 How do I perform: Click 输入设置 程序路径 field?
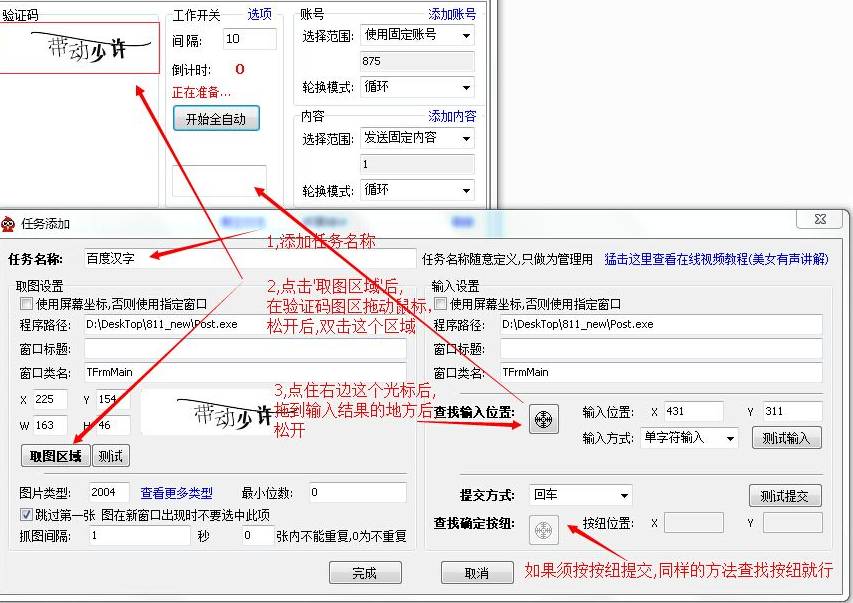pyautogui.click(x=661, y=324)
